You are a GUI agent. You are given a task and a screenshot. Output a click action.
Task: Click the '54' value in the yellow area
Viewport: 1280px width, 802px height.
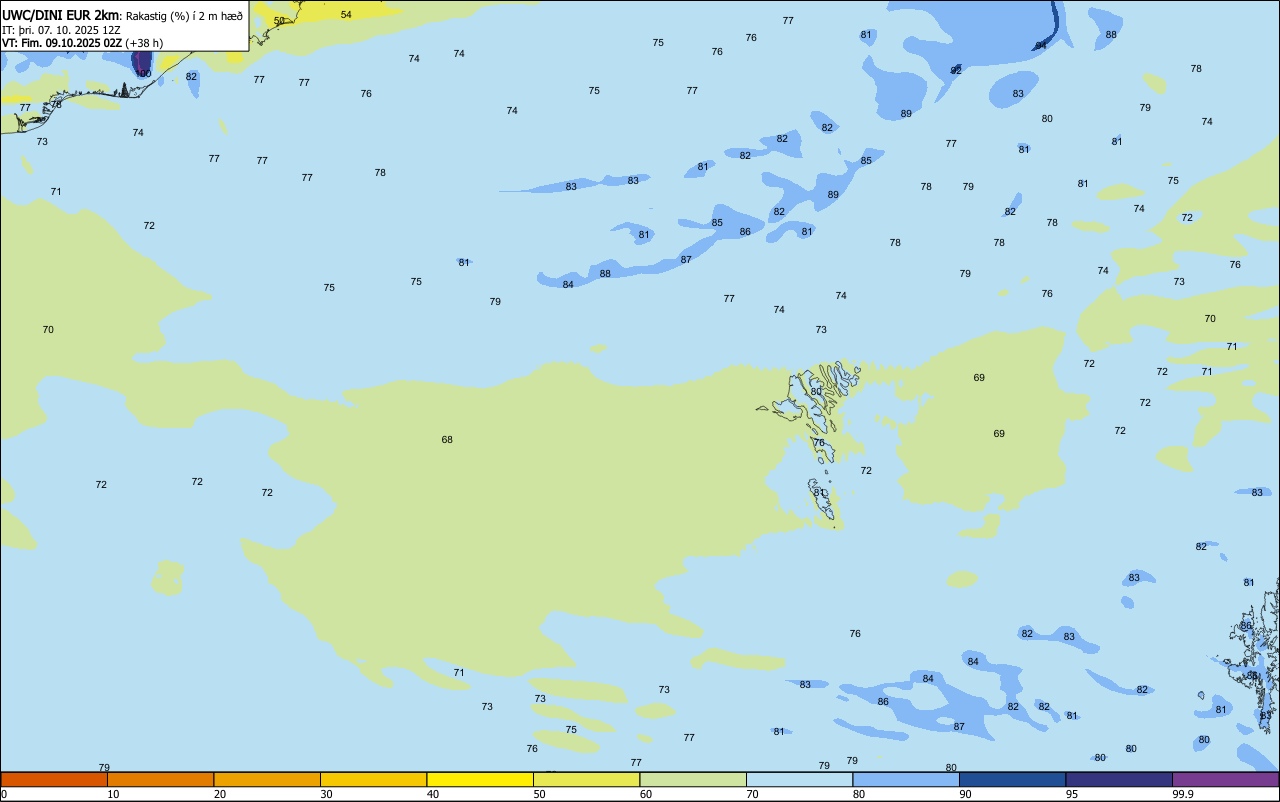pyautogui.click(x=346, y=14)
